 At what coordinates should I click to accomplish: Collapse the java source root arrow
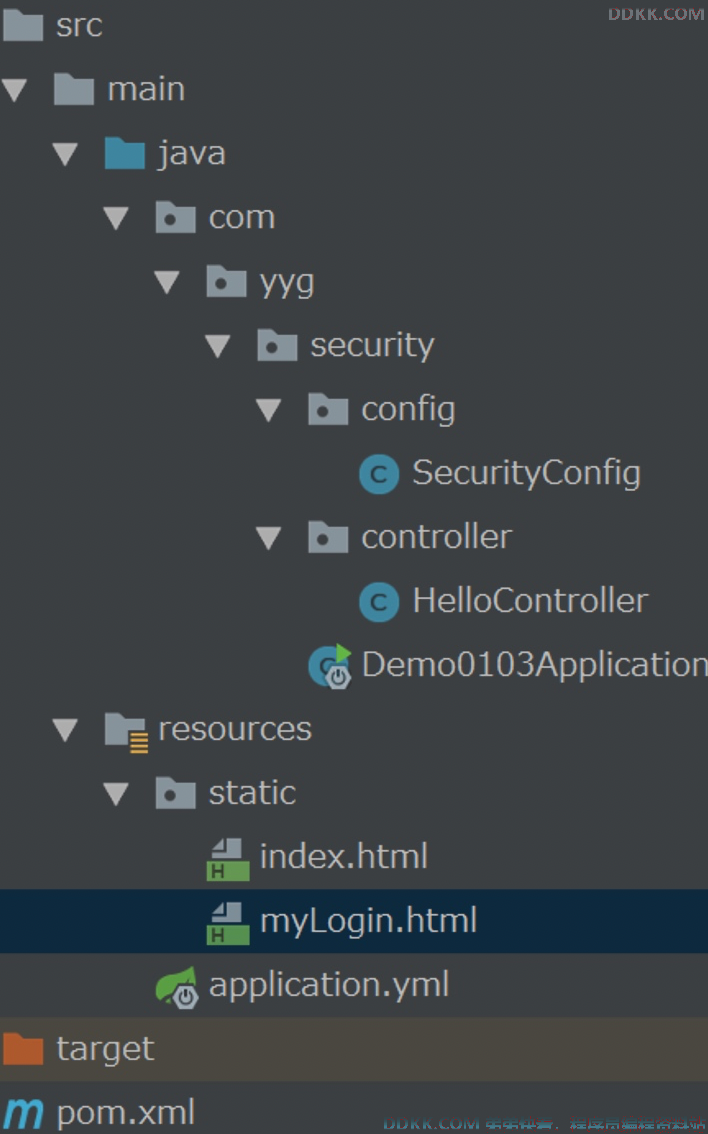[65, 154]
